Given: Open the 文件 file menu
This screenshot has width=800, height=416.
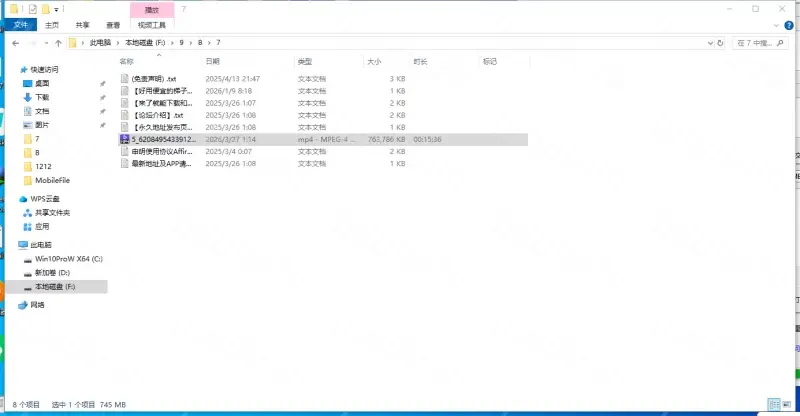Looking at the screenshot, I should 20,25.
